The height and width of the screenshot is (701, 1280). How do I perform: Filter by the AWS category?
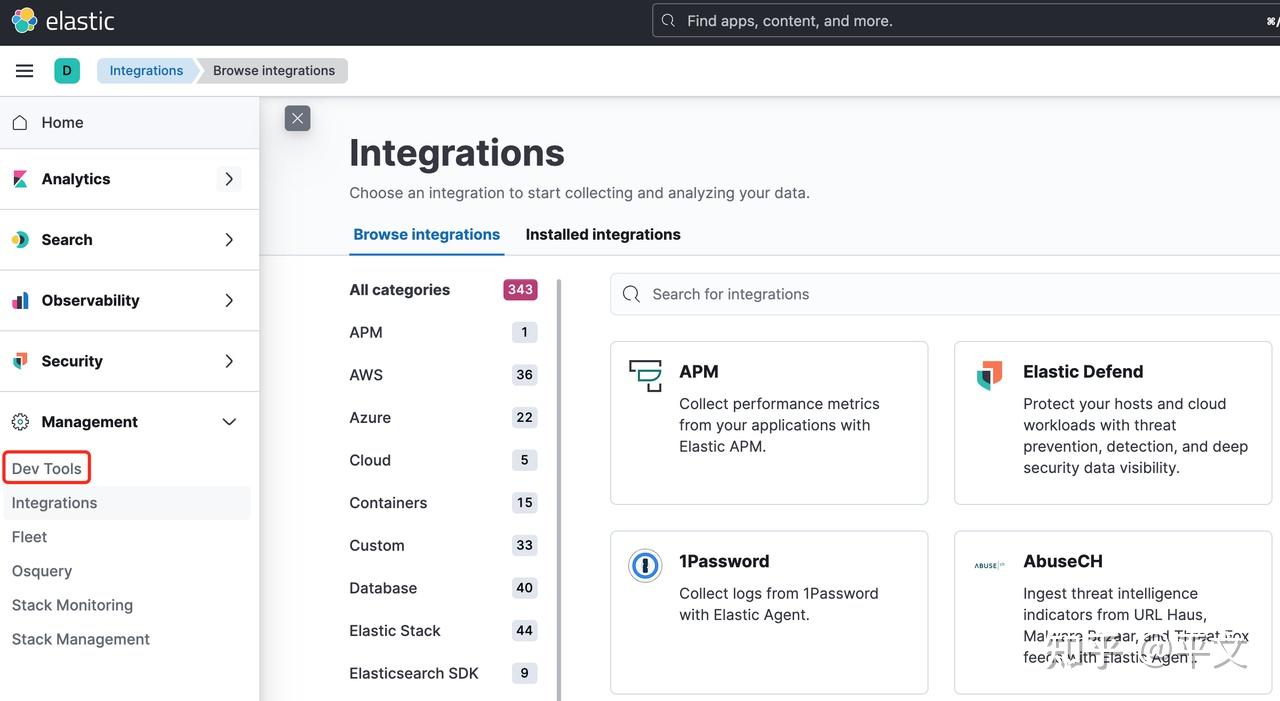[366, 375]
